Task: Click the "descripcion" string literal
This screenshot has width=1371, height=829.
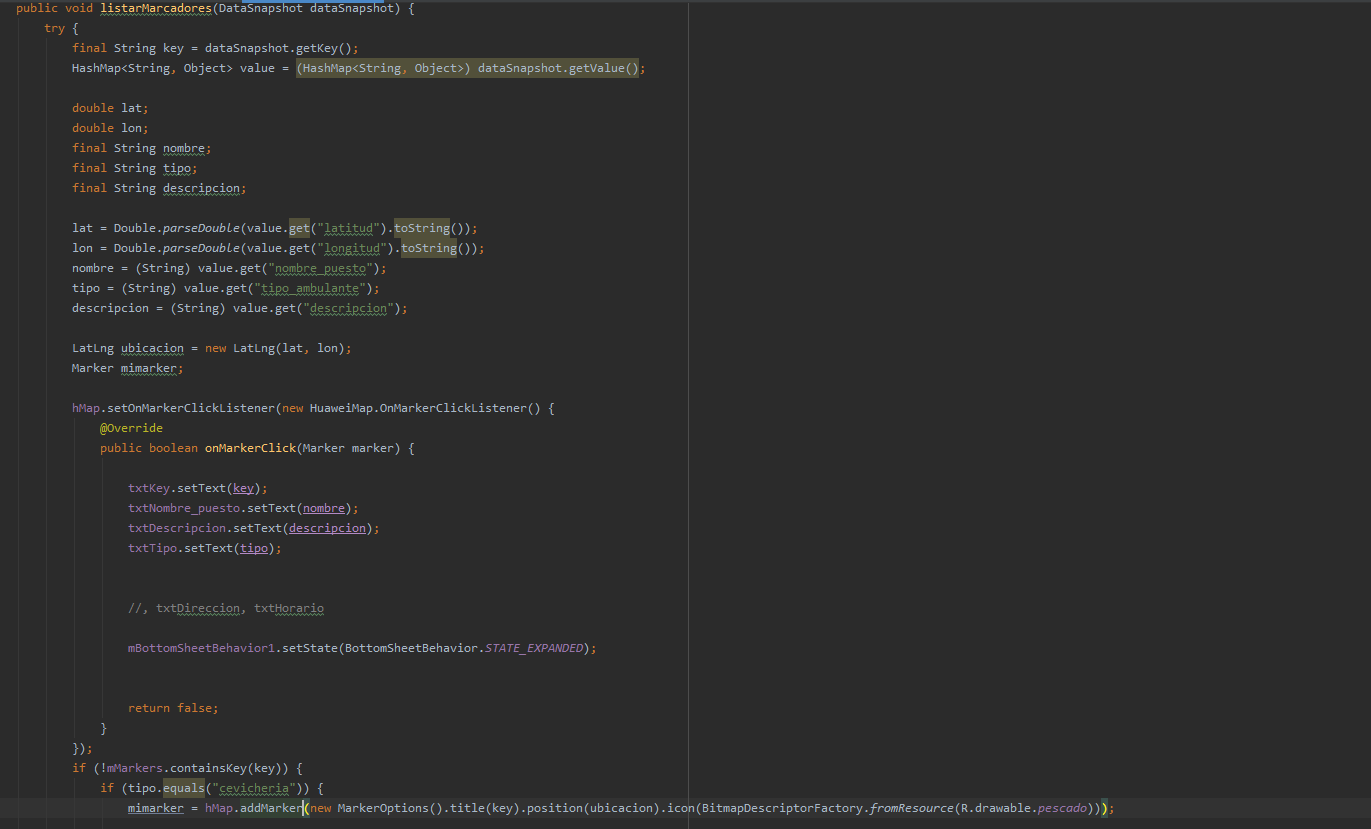Action: [348, 308]
